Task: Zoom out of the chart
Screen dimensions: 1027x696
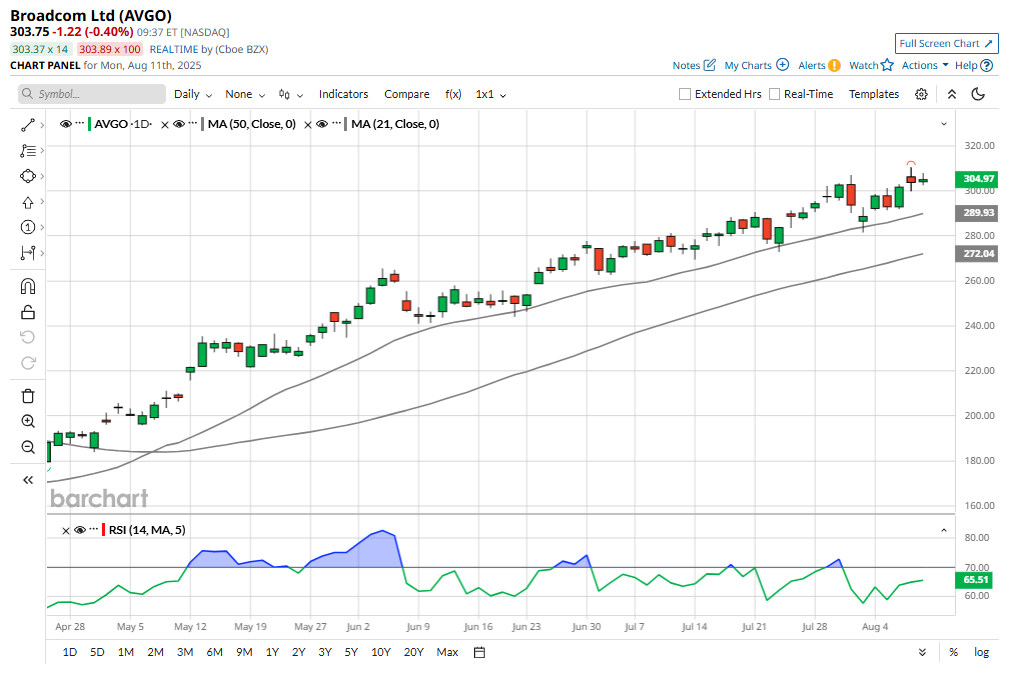Action: coord(28,447)
